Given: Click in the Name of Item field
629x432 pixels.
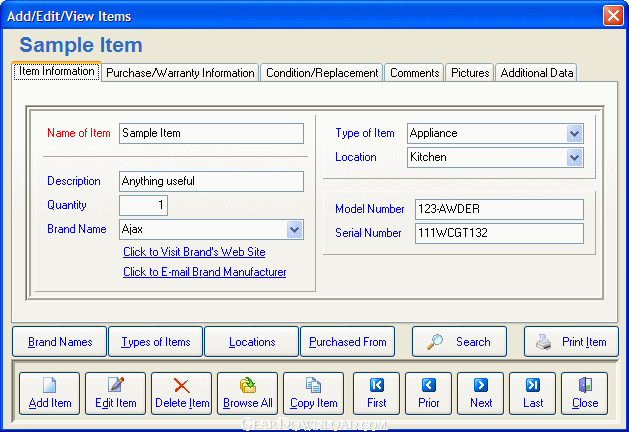Looking at the screenshot, I should pos(211,134).
